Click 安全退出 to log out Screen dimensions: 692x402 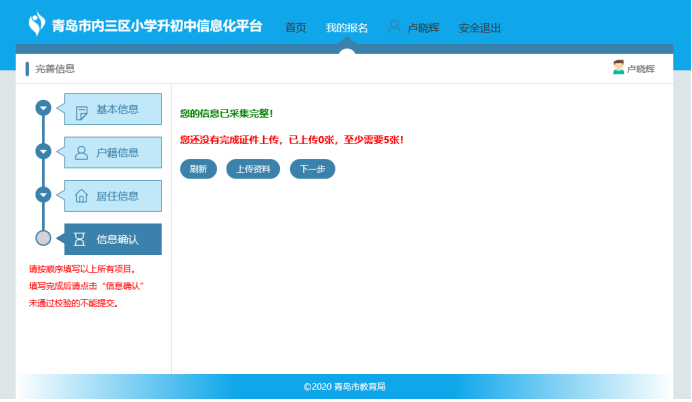(480, 28)
